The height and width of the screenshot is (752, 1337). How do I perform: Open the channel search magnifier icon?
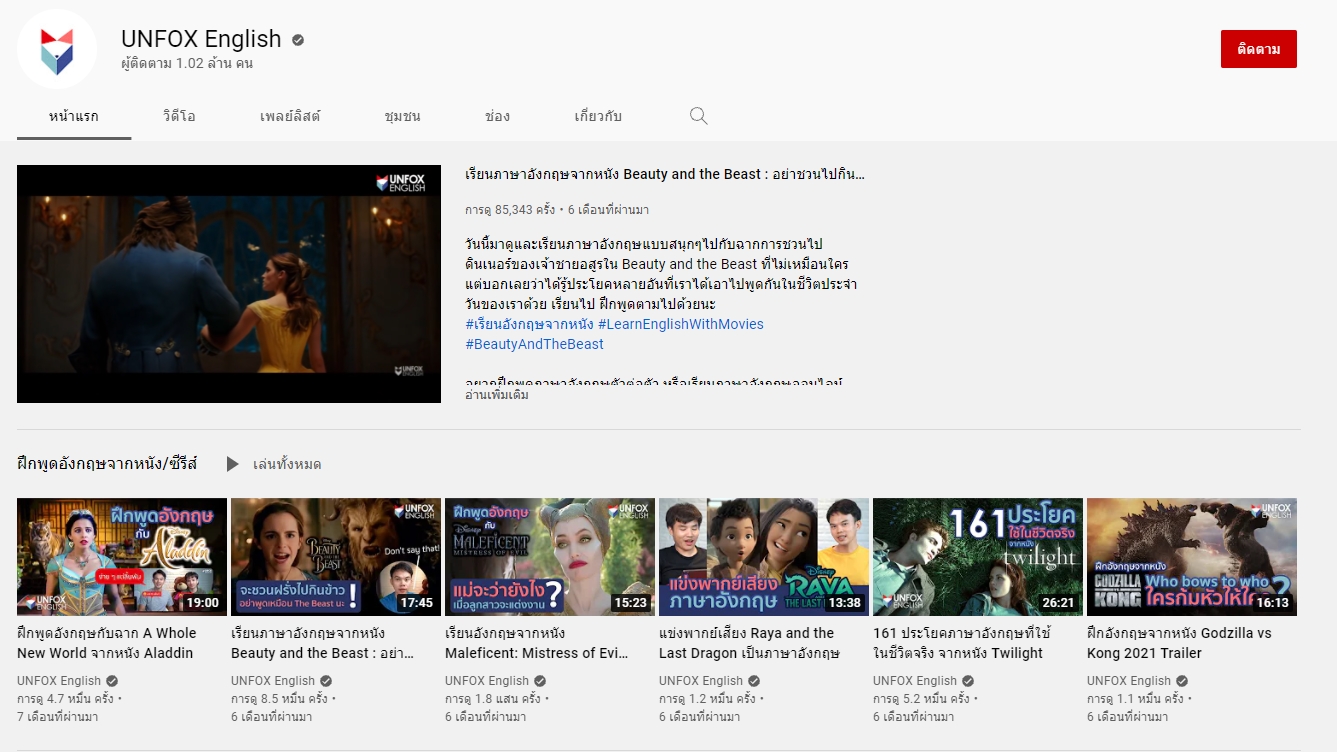[x=699, y=116]
